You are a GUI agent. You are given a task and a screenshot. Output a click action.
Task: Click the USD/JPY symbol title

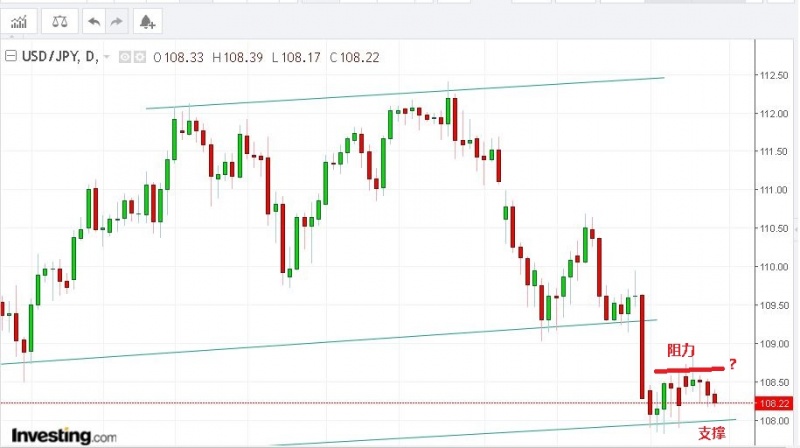point(50,56)
